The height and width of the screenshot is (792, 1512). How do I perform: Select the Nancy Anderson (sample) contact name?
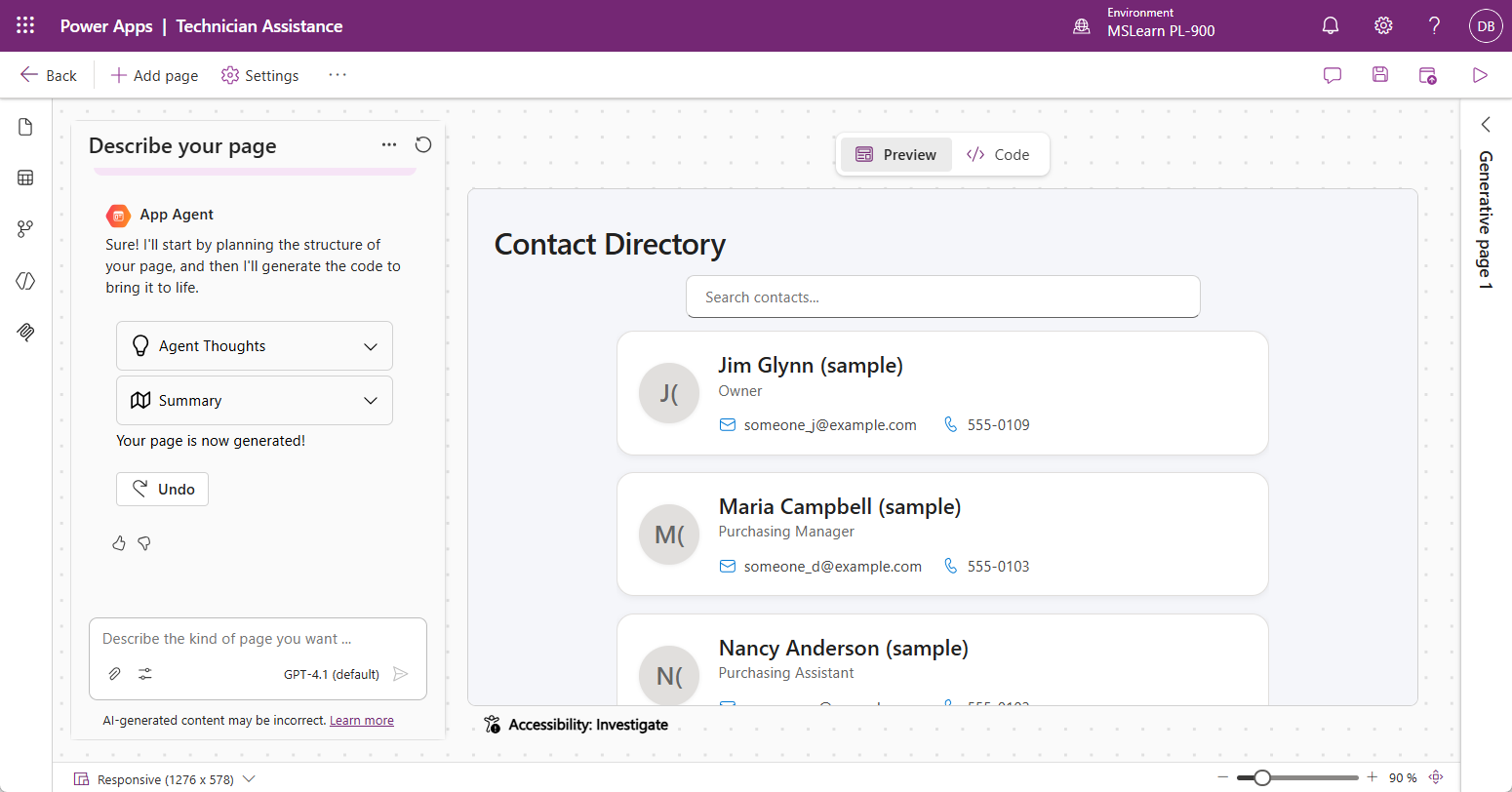[x=844, y=649]
